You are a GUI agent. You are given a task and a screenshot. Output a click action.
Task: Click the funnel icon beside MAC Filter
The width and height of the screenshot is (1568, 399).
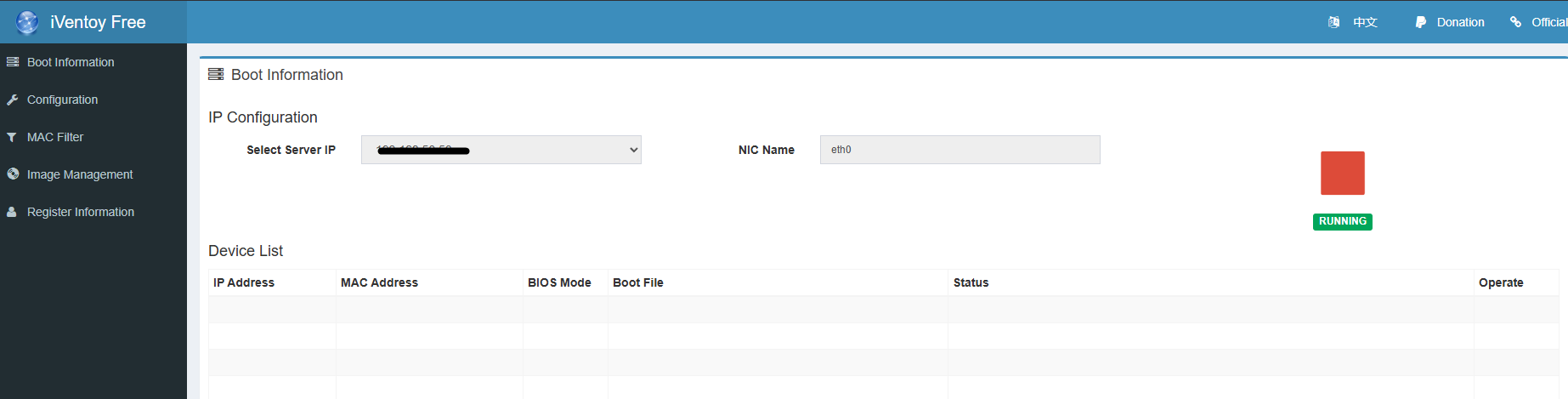coord(12,137)
